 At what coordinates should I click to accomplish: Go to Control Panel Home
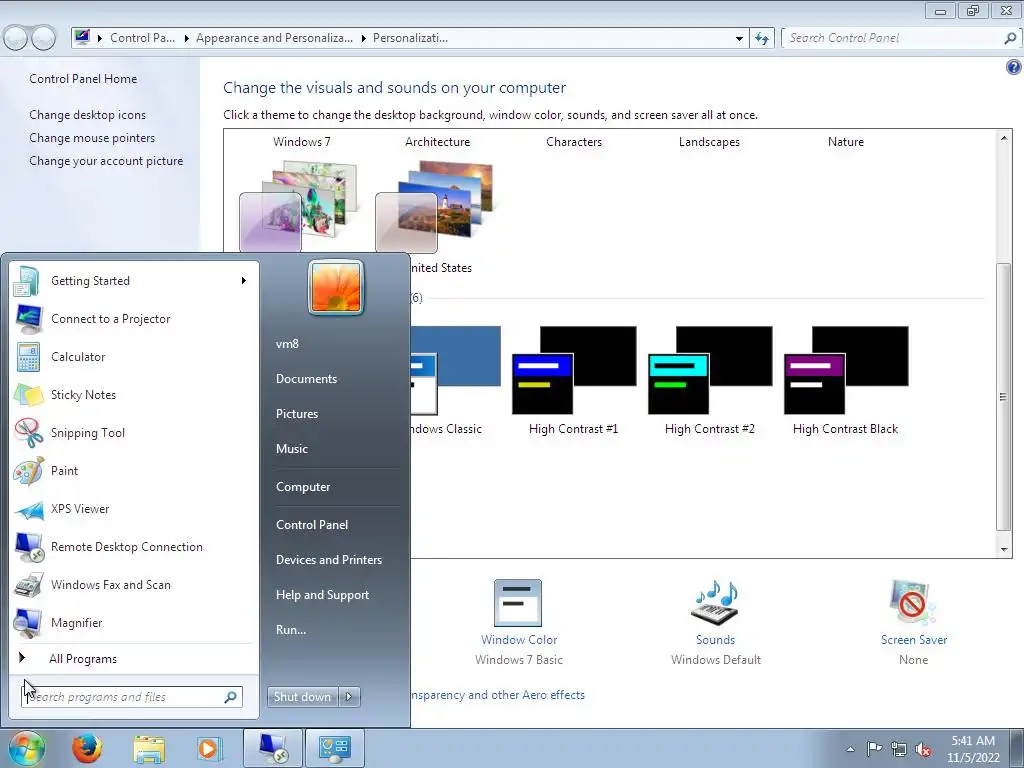click(83, 79)
